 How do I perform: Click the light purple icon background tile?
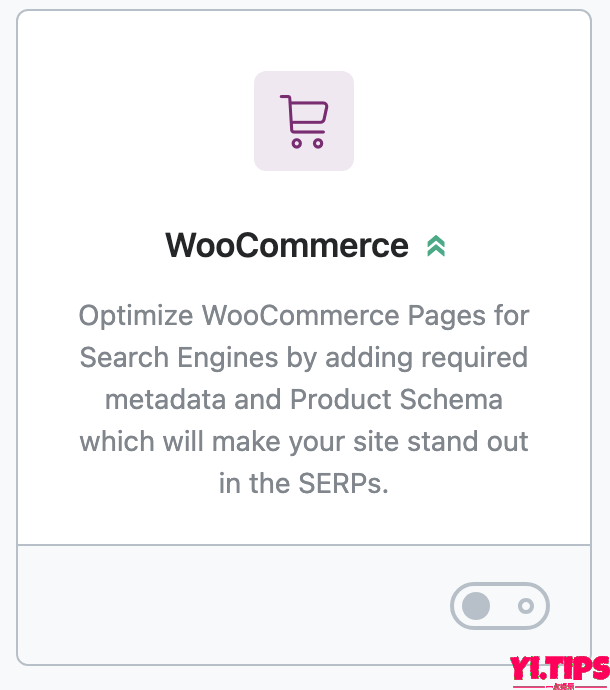pos(270,90)
